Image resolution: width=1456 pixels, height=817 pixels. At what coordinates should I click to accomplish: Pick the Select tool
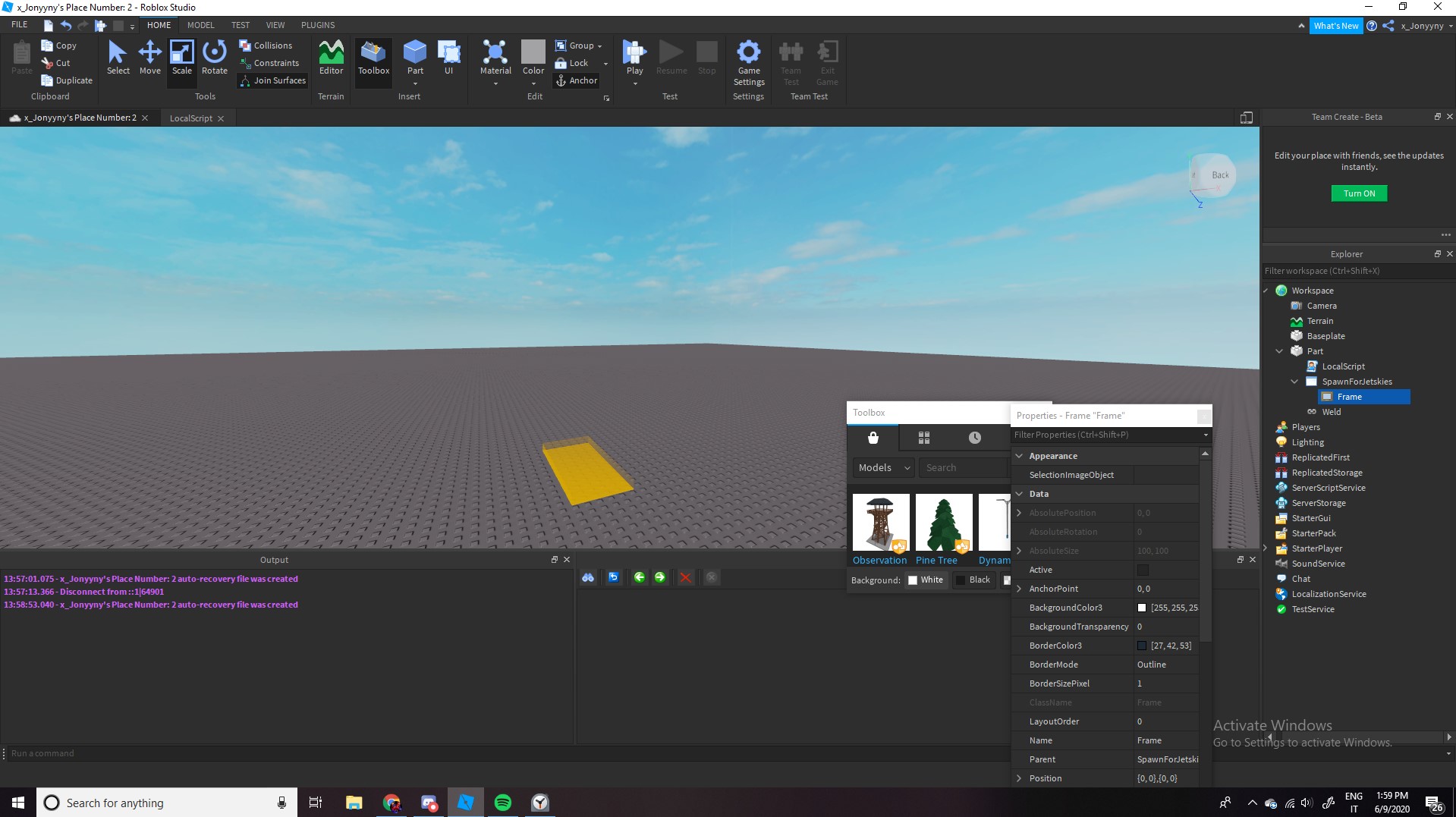click(118, 58)
